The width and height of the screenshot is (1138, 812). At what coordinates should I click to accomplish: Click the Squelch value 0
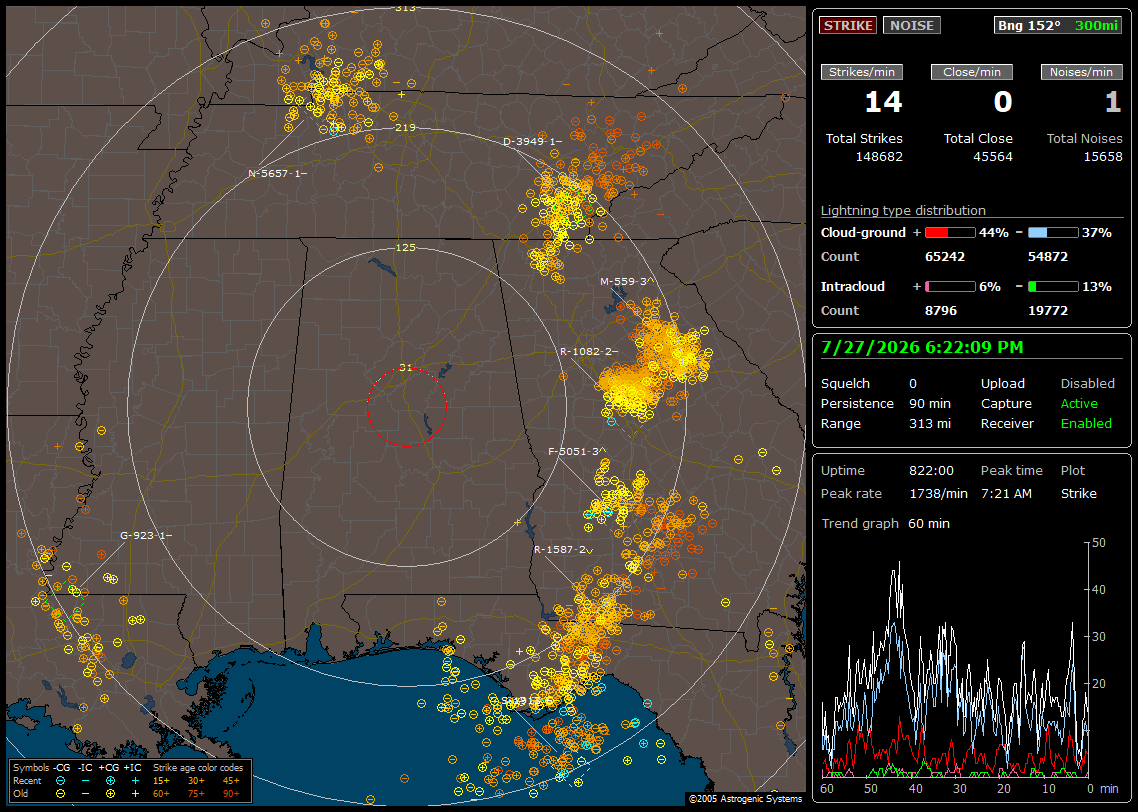click(913, 384)
